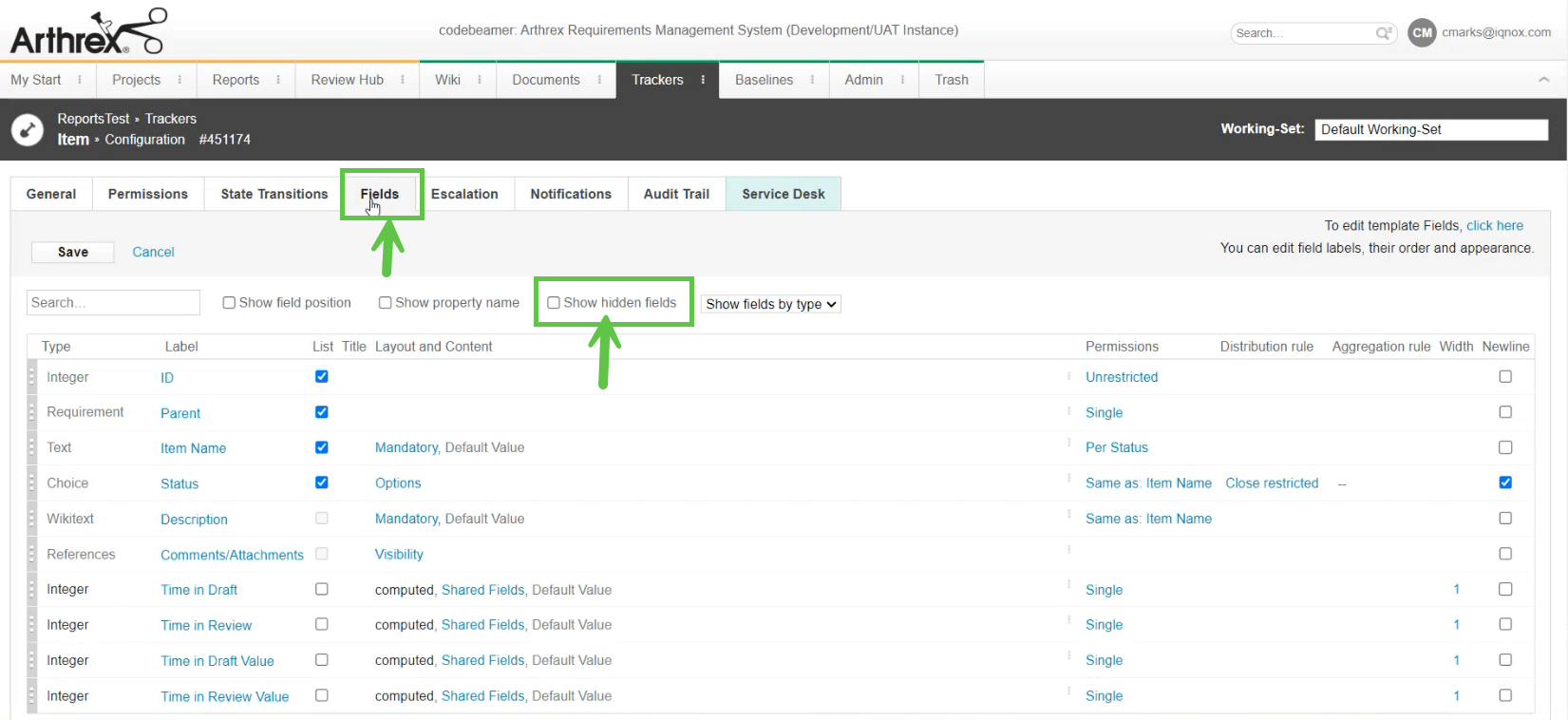Viewport: 1568px width, 720px height.
Task: Open the Show fields by type dropdown
Action: 770,304
